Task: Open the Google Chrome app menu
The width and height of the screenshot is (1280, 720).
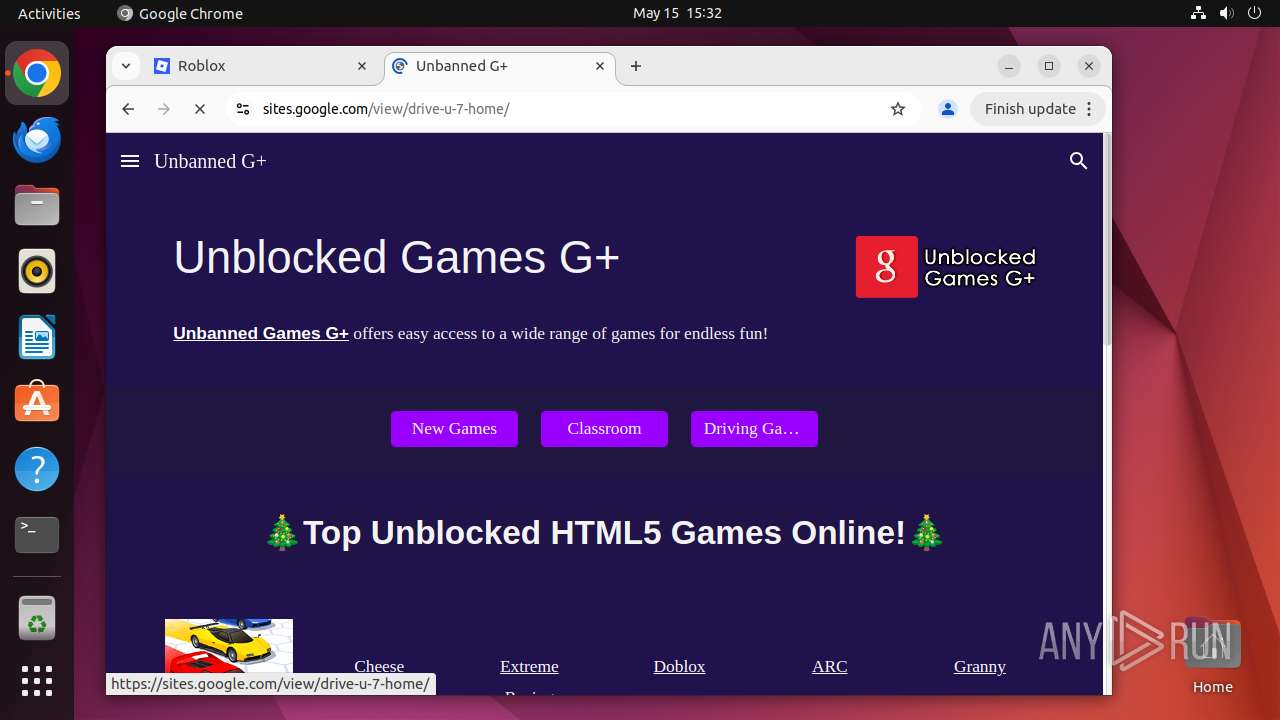Action: click(x=180, y=13)
